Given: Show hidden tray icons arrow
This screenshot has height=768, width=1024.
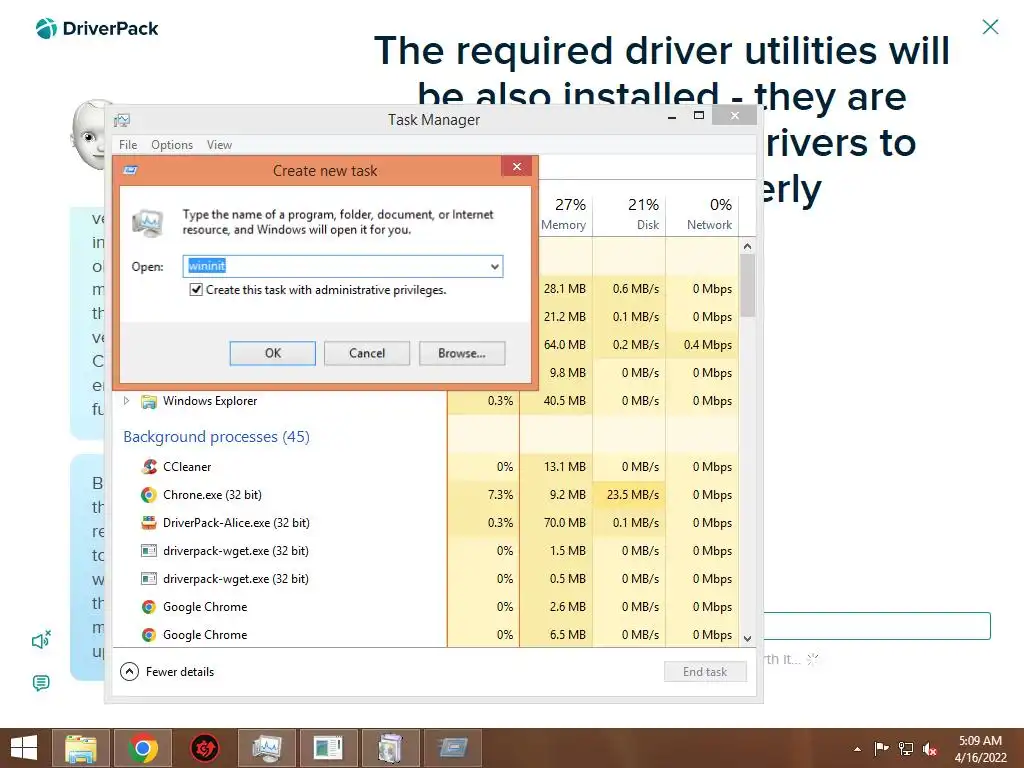Looking at the screenshot, I should tap(857, 749).
